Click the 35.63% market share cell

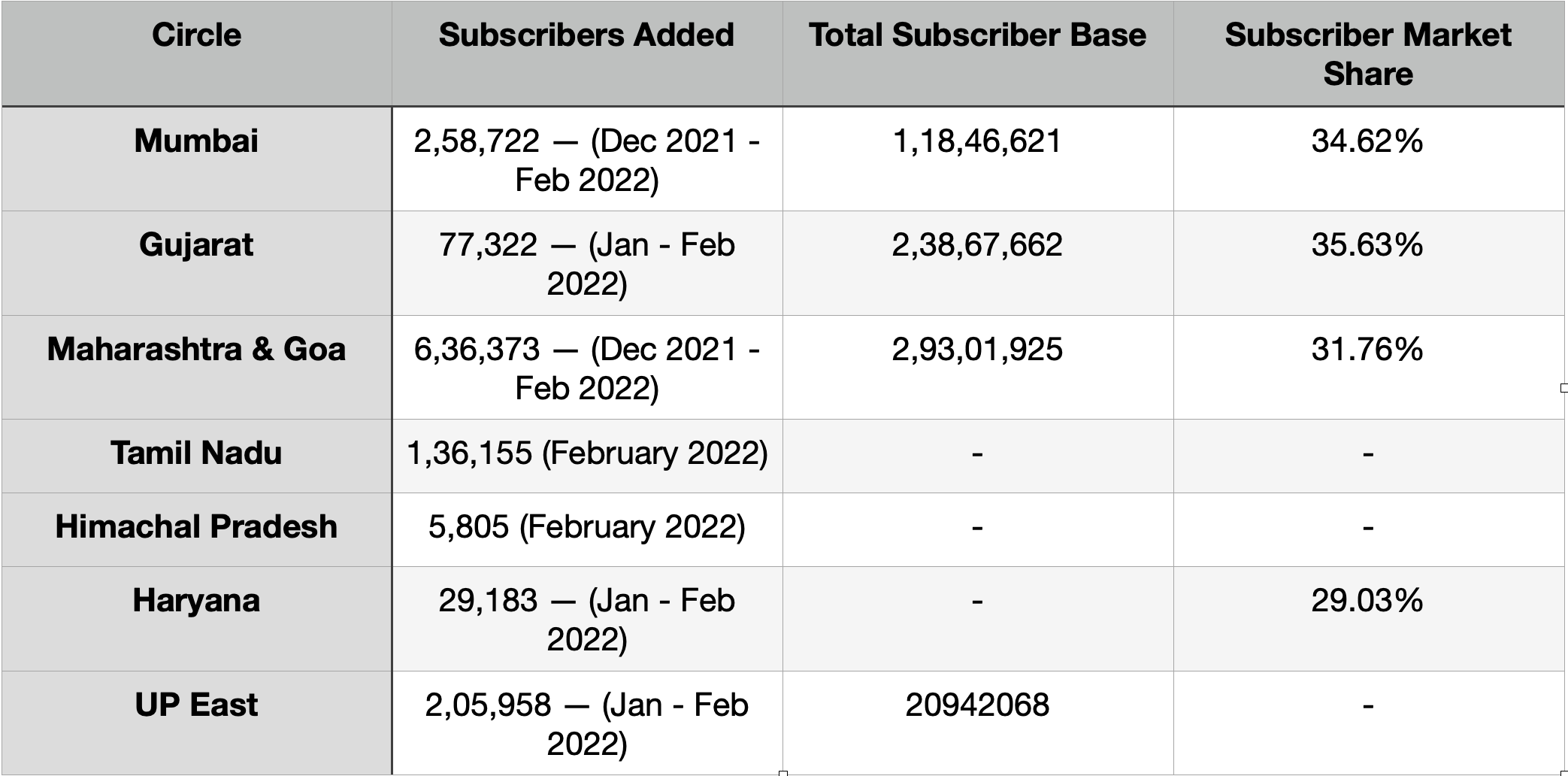pos(1369,263)
